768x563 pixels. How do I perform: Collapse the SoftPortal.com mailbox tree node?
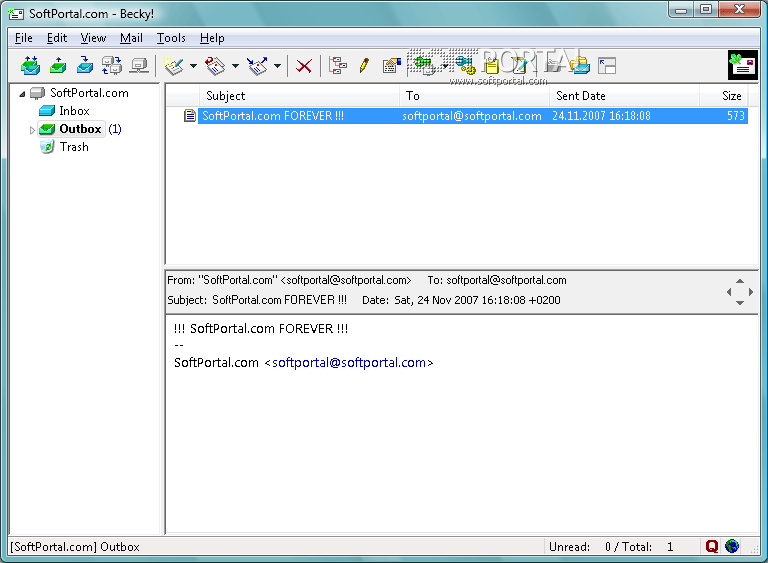click(22, 94)
